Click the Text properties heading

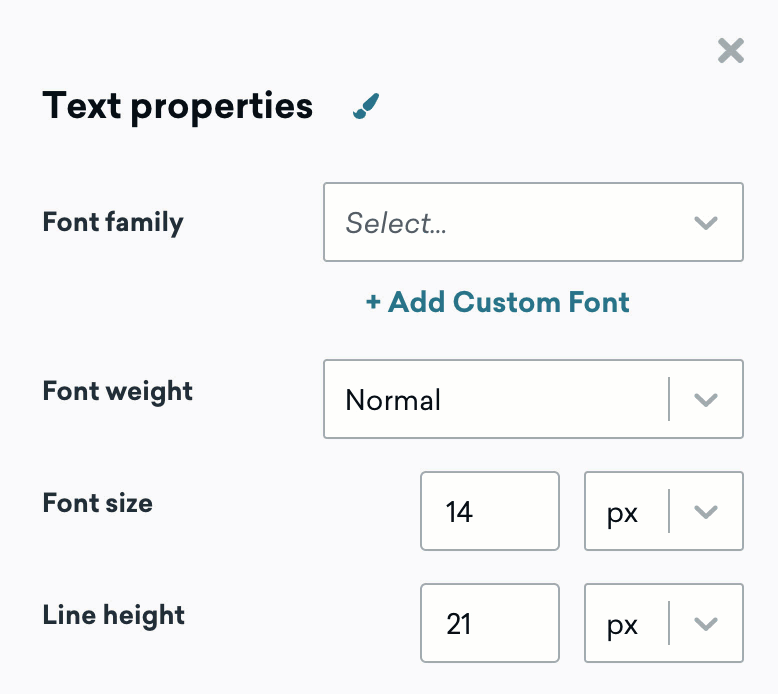178,106
